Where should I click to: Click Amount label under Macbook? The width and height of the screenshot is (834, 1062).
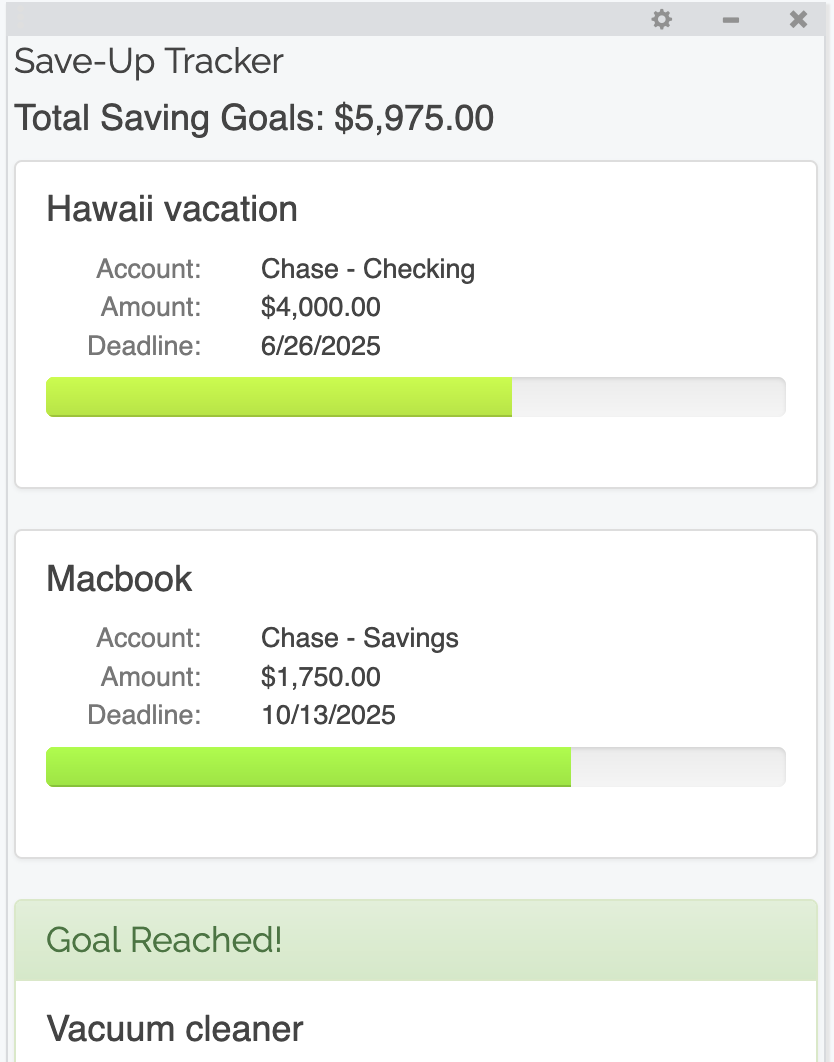coord(151,677)
